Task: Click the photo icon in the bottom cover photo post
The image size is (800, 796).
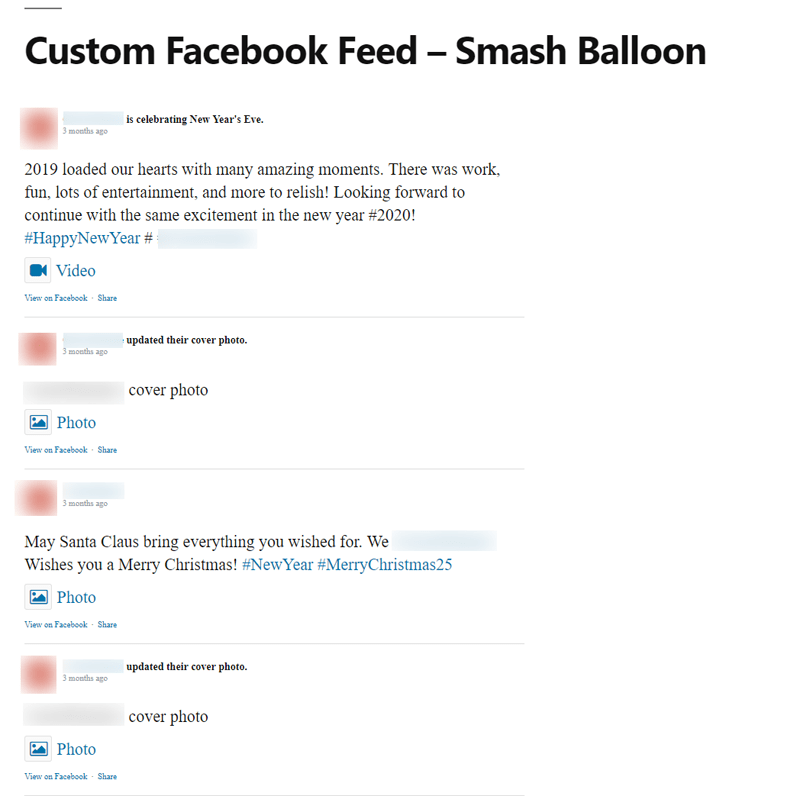Action: (36, 749)
